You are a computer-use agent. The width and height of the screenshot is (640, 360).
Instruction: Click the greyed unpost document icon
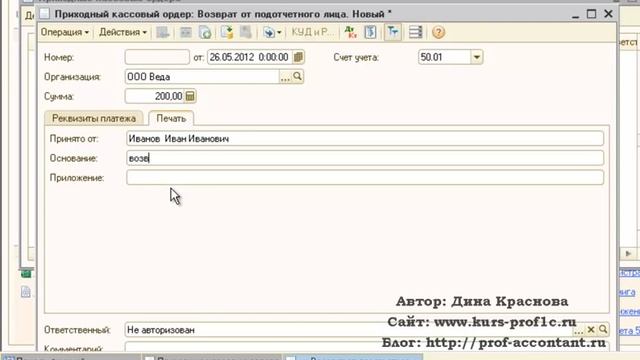(x=246, y=32)
